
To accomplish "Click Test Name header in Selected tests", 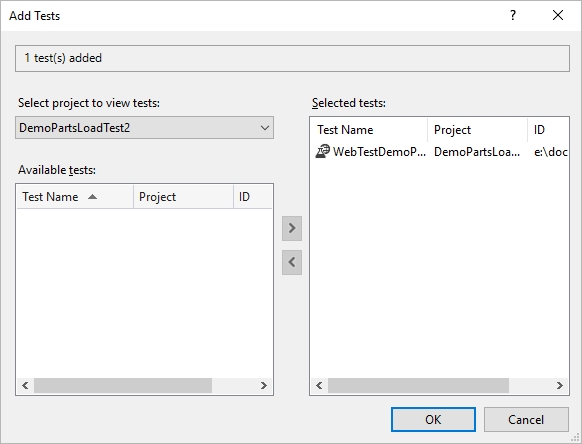I will pyautogui.click(x=369, y=130).
